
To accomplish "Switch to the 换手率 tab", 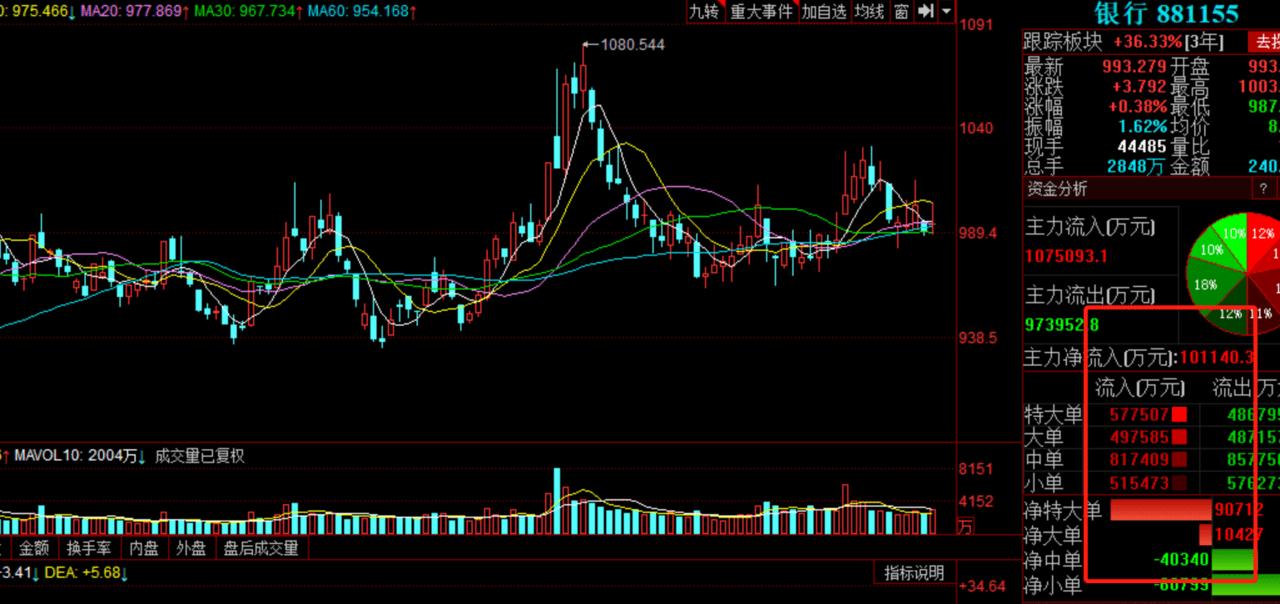I will [x=88, y=548].
